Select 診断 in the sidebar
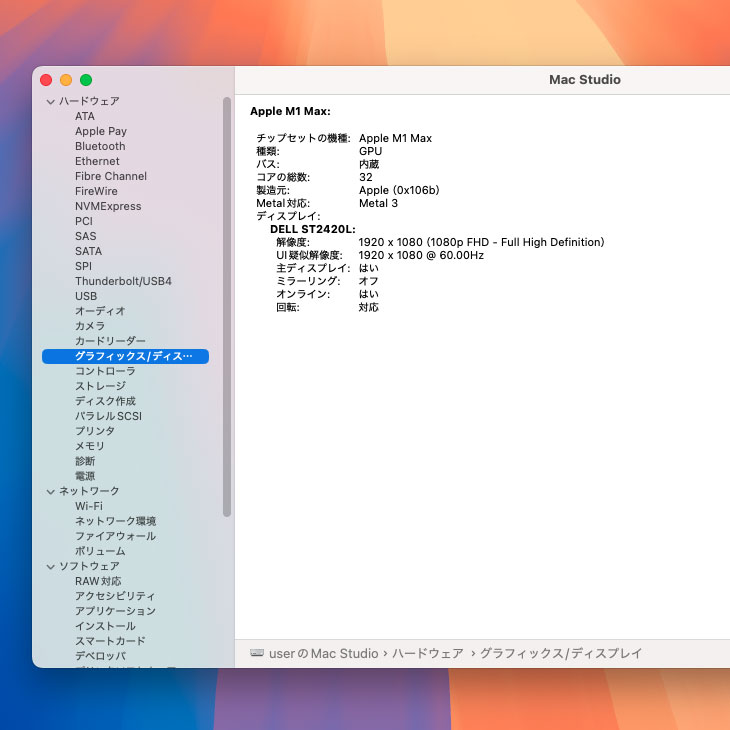The height and width of the screenshot is (730, 730). click(x=85, y=461)
